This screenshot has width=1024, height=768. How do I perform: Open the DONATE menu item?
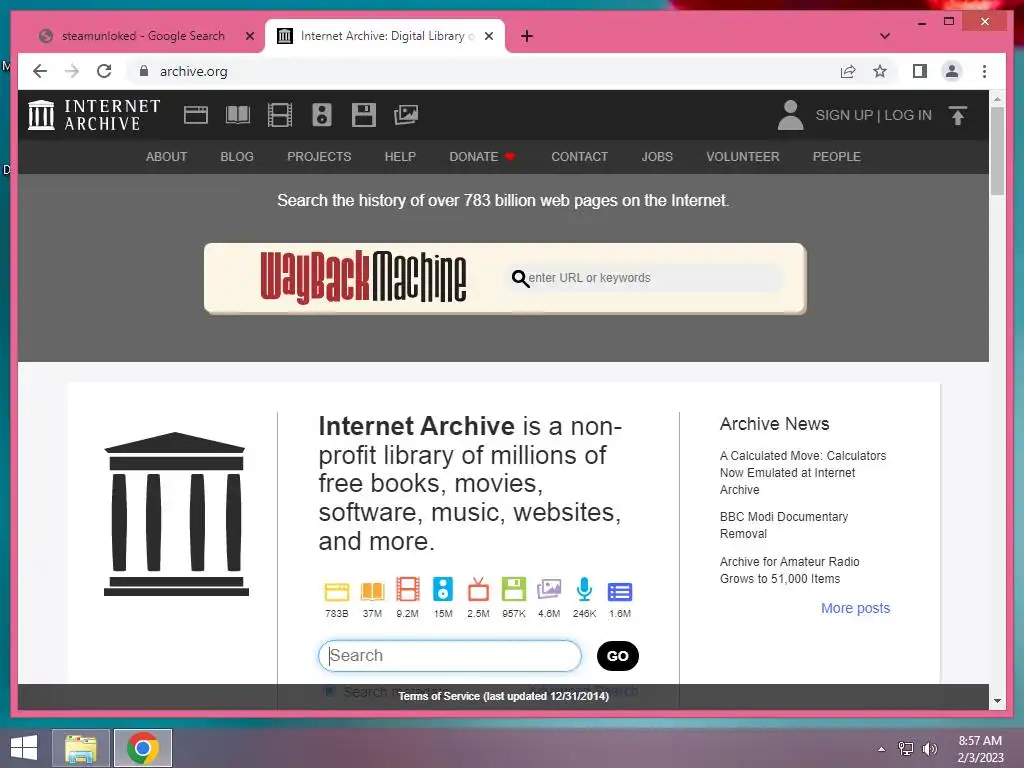483,157
